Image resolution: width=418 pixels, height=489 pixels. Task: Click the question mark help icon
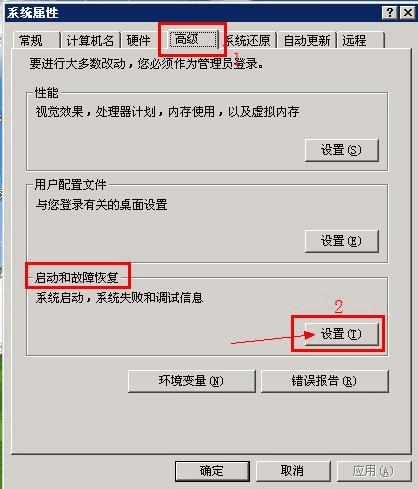[x=390, y=13]
